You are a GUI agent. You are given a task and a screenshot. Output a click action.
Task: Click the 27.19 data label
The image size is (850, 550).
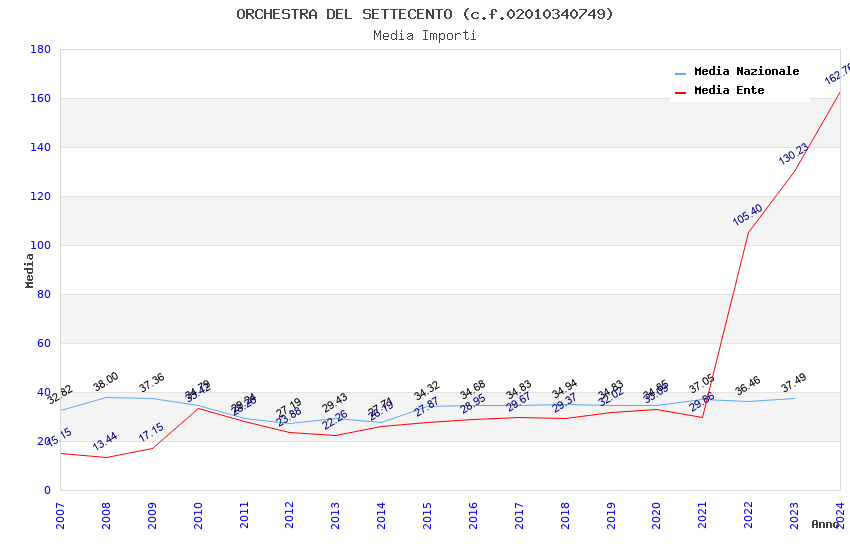coord(288,407)
